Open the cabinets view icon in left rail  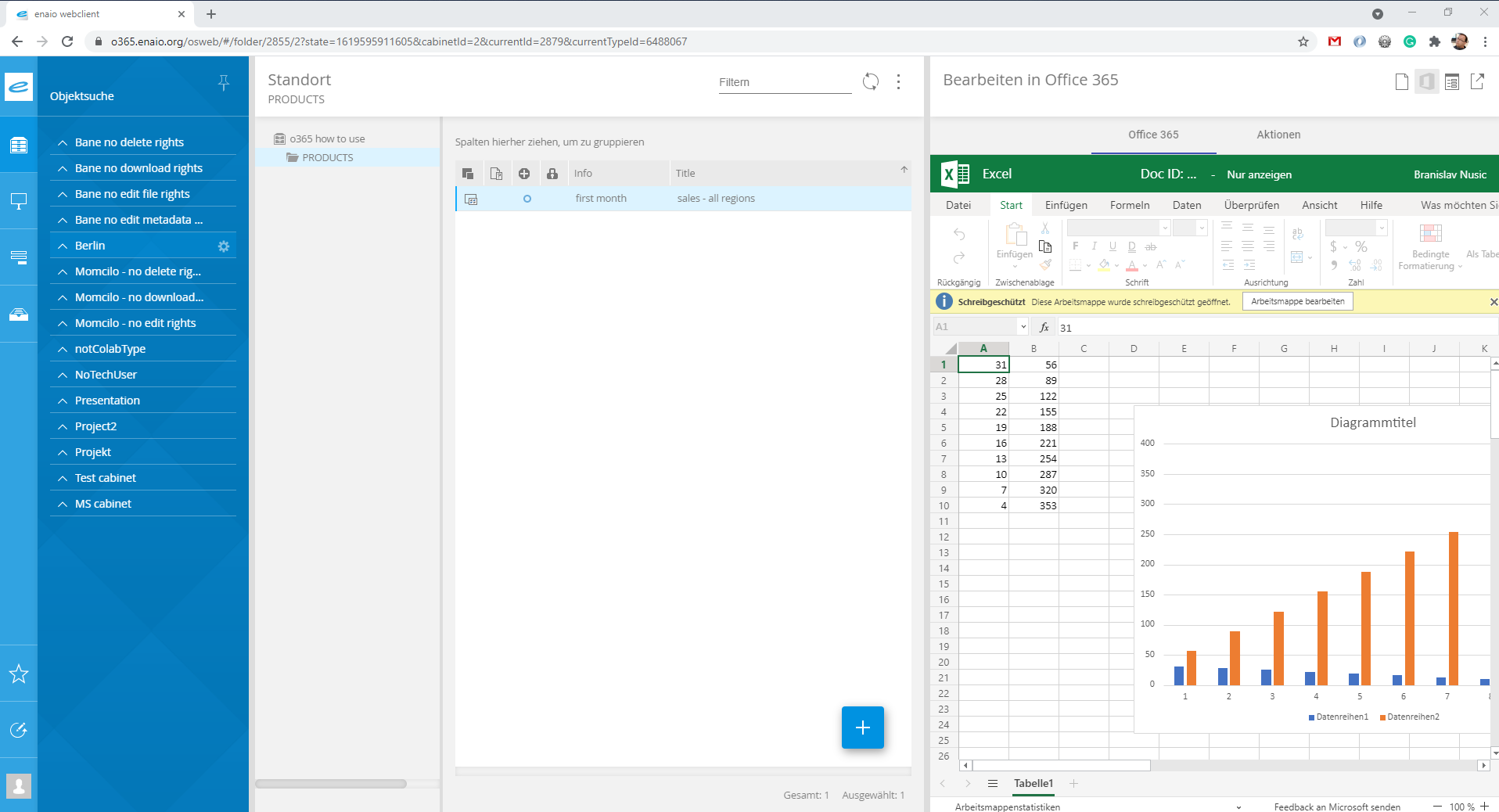point(19,145)
